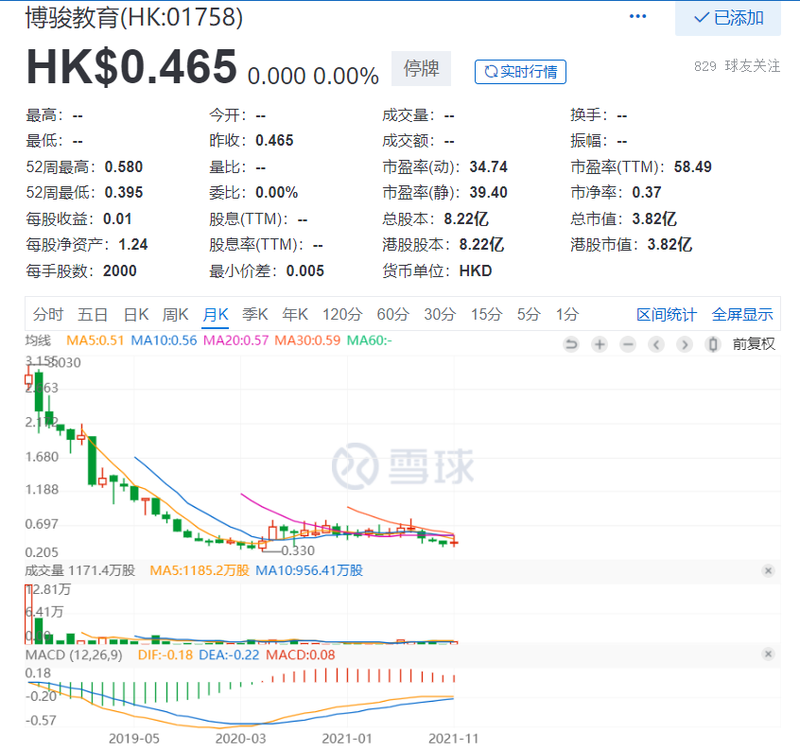Click the HK$0.465 current price
The height and width of the screenshot is (750, 800).
pyautogui.click(x=132, y=66)
